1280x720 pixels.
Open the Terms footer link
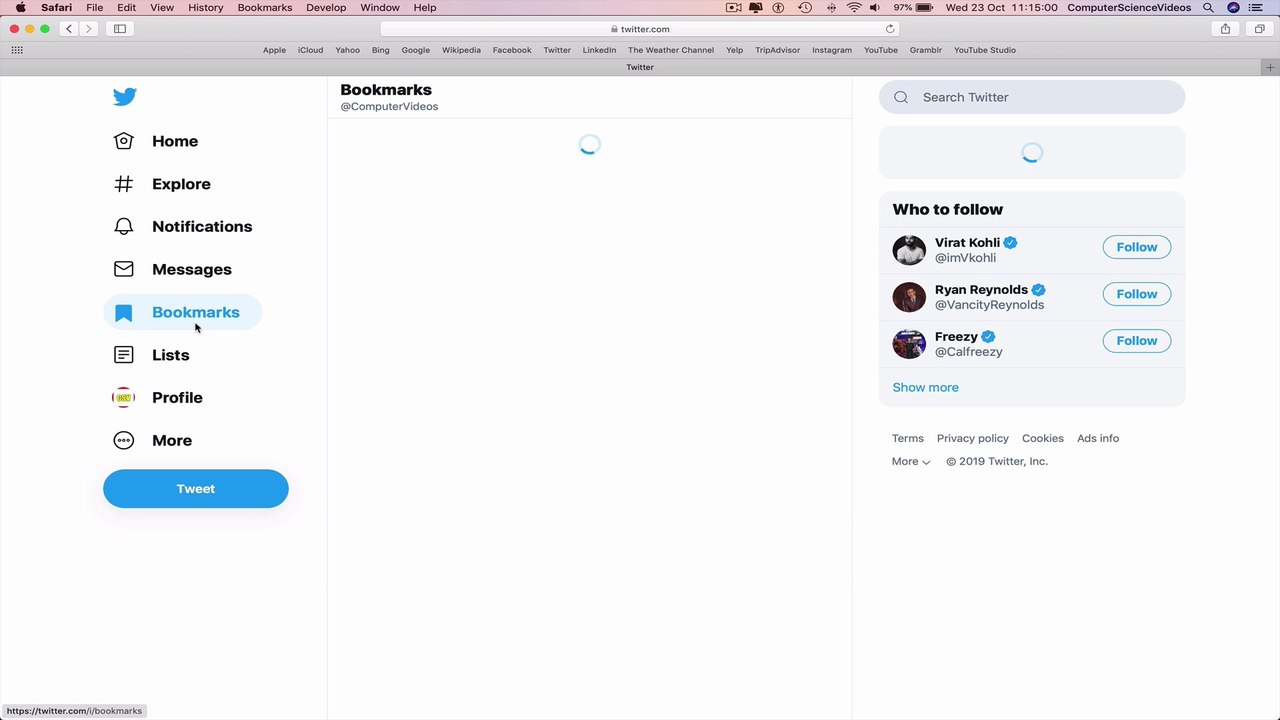(908, 438)
